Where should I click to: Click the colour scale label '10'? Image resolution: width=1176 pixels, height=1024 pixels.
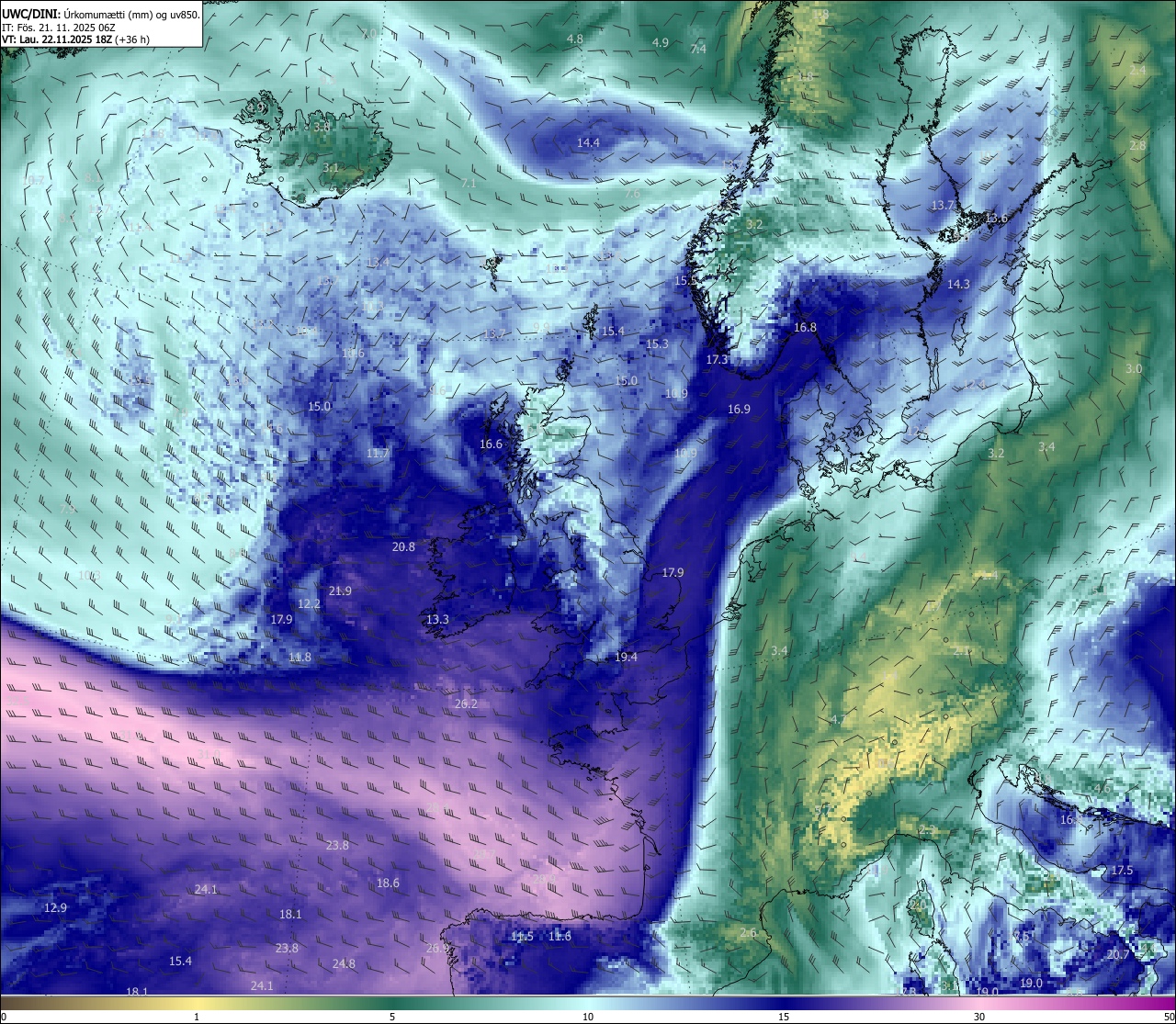(x=588, y=1018)
